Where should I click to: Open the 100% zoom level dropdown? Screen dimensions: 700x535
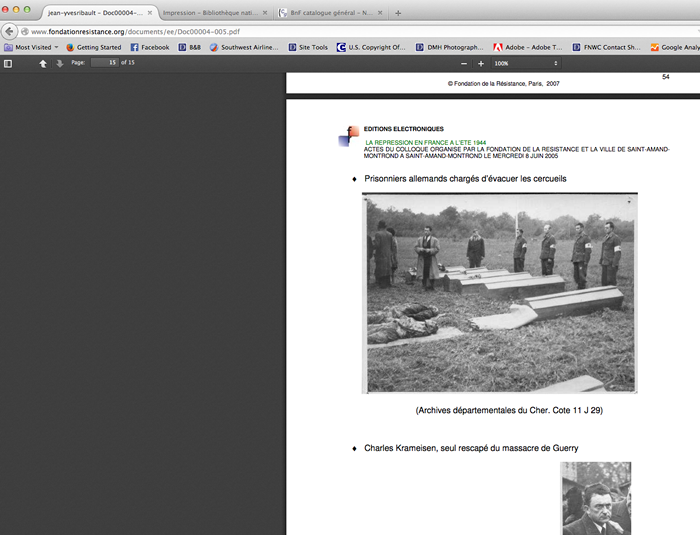point(526,63)
